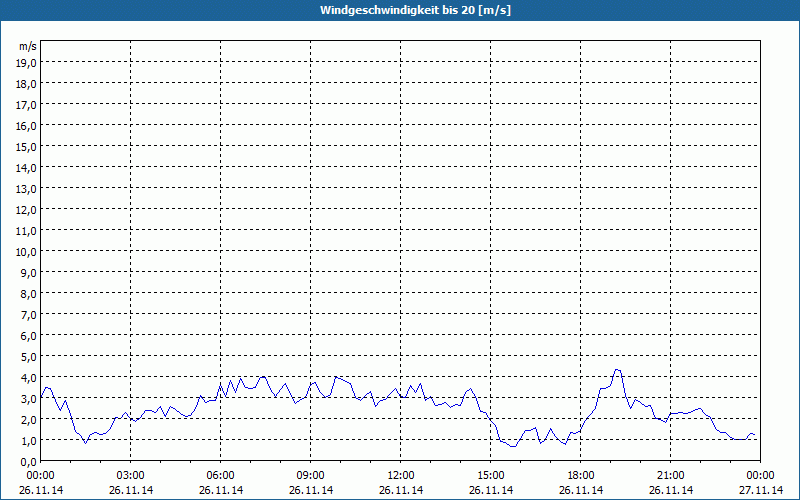Select the 19,0 y-axis label

(x=26, y=63)
